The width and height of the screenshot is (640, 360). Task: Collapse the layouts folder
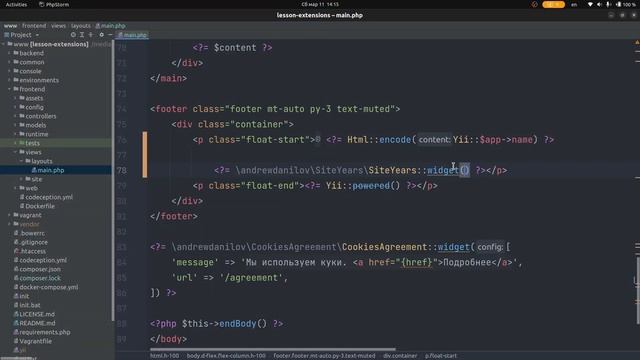click(21, 161)
